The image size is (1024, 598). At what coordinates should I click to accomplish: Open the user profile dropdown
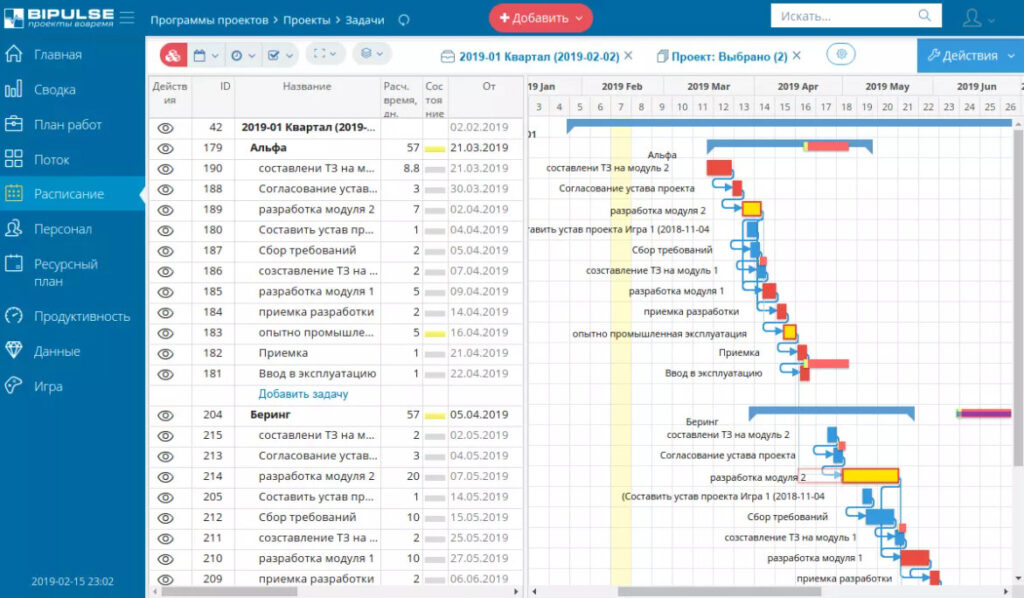tap(977, 18)
